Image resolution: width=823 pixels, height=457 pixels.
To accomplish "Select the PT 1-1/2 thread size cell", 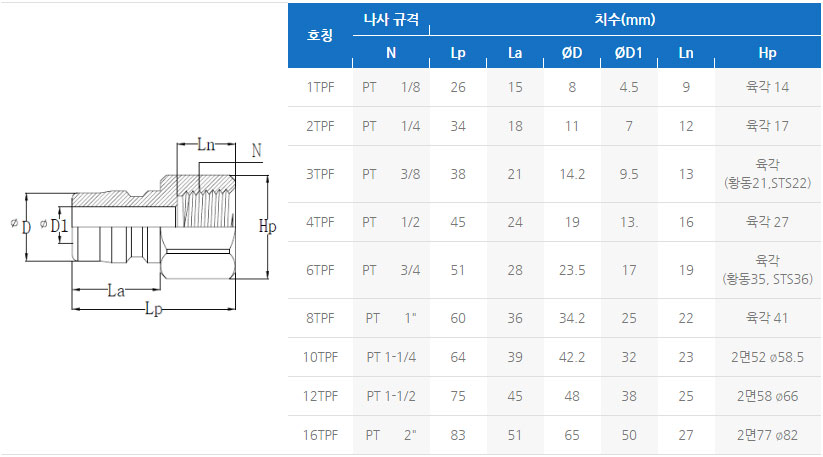I will (391, 396).
